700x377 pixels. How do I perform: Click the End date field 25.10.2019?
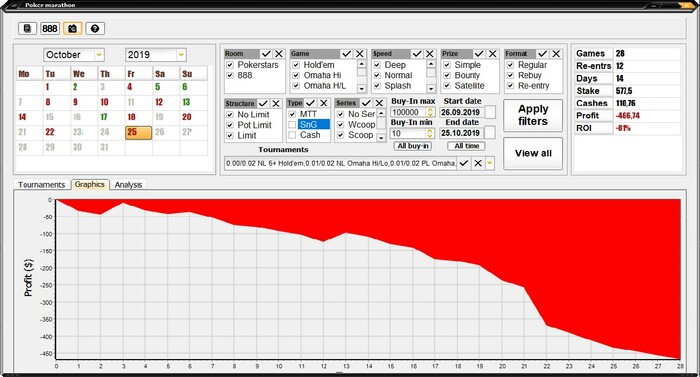click(462, 133)
